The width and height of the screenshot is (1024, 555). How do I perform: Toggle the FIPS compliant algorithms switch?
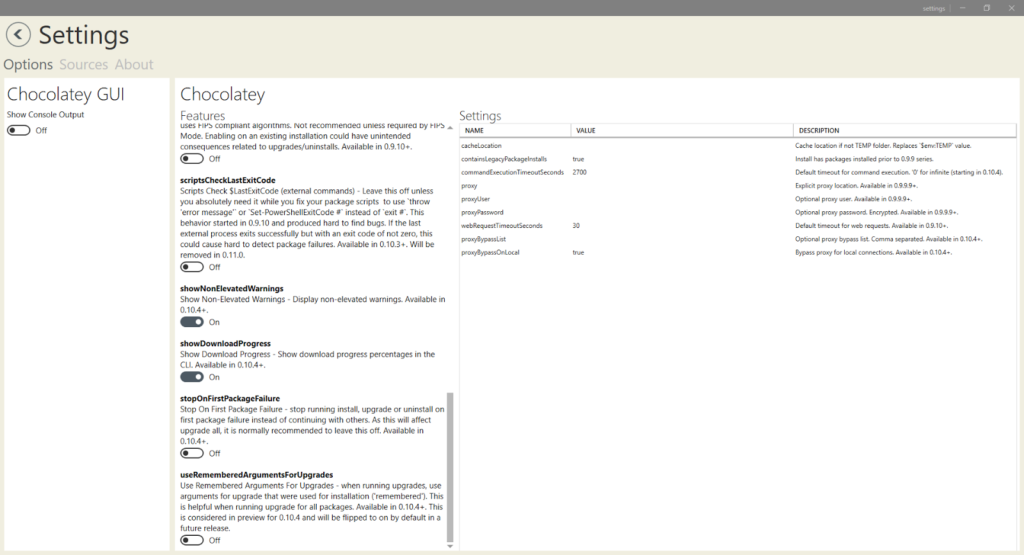192,159
